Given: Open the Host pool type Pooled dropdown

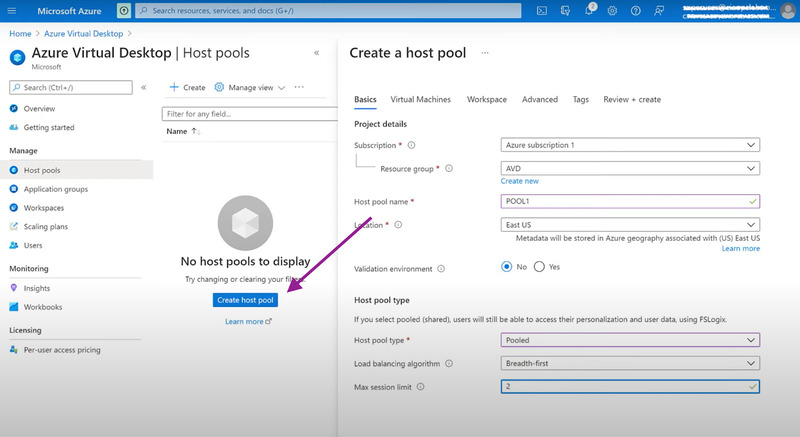Looking at the screenshot, I should click(630, 340).
